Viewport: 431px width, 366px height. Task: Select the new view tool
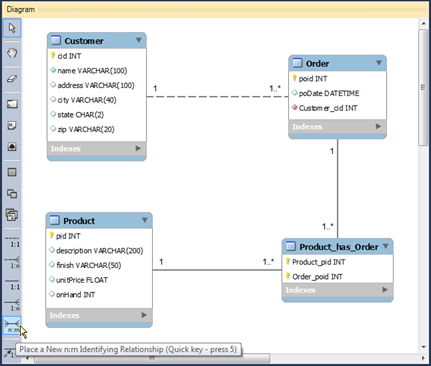point(12,193)
